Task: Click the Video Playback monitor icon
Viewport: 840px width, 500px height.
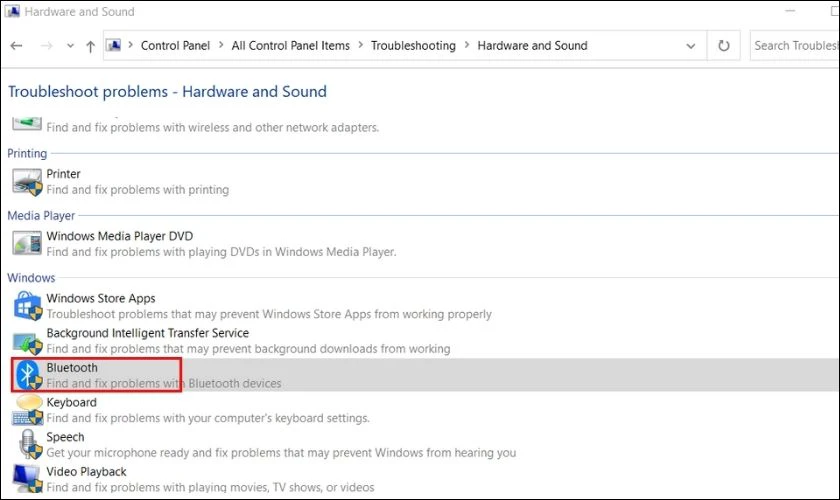Action: (27, 479)
